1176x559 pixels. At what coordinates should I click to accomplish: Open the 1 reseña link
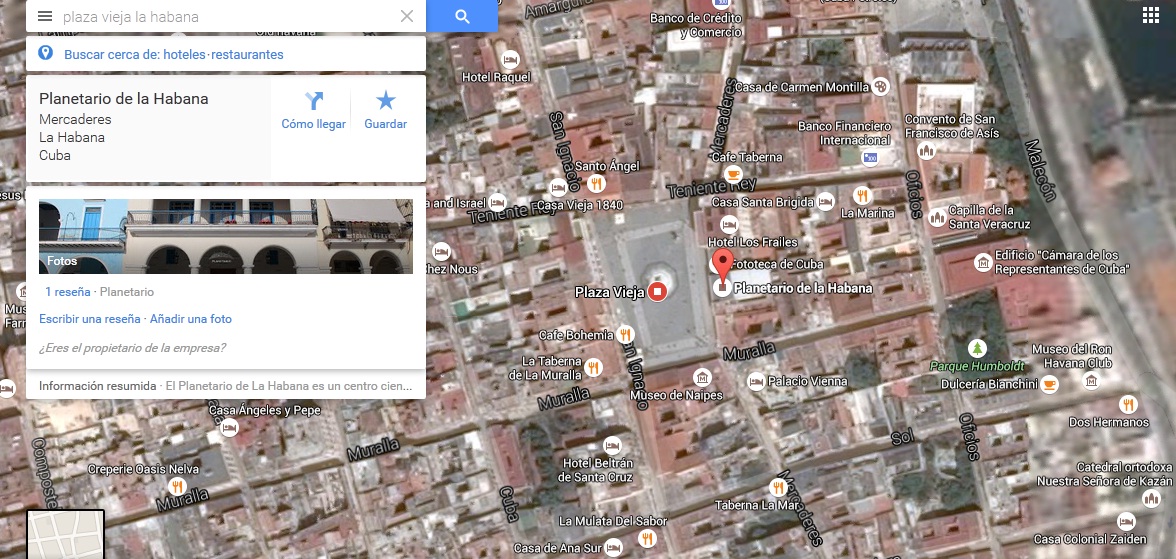pos(68,292)
